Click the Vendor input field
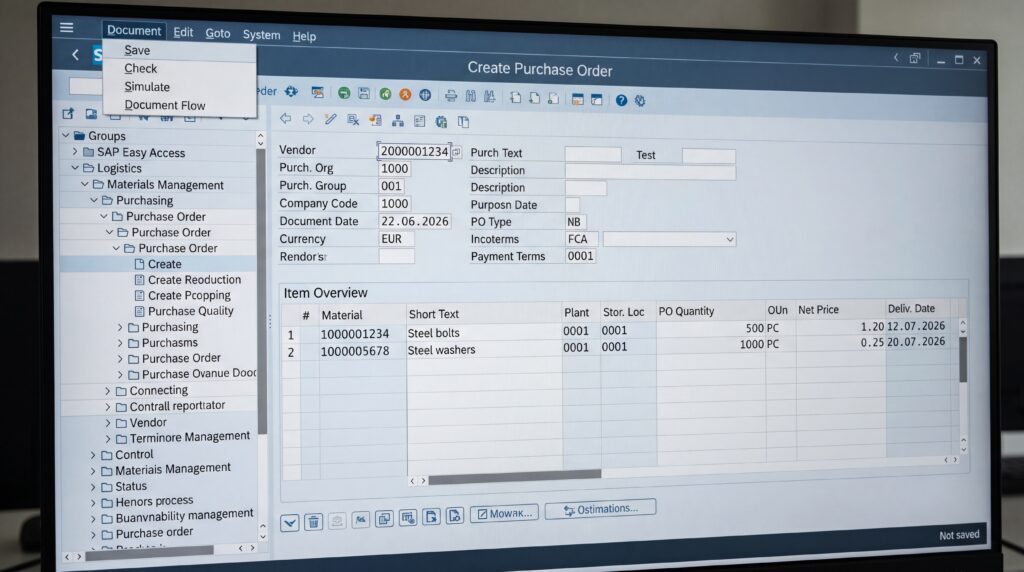The image size is (1024, 572). (414, 151)
